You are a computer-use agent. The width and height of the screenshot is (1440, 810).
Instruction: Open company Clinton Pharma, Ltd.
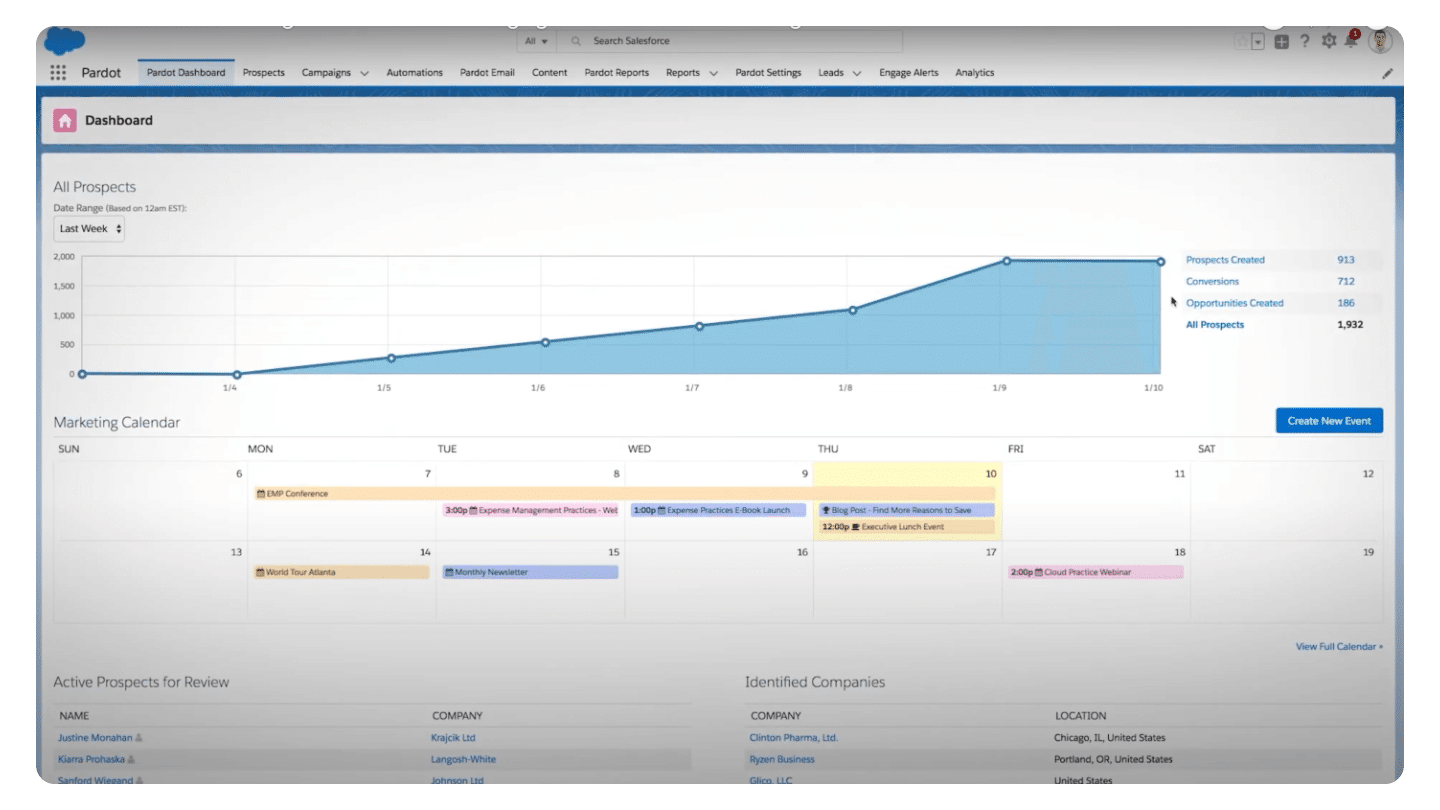coord(794,738)
